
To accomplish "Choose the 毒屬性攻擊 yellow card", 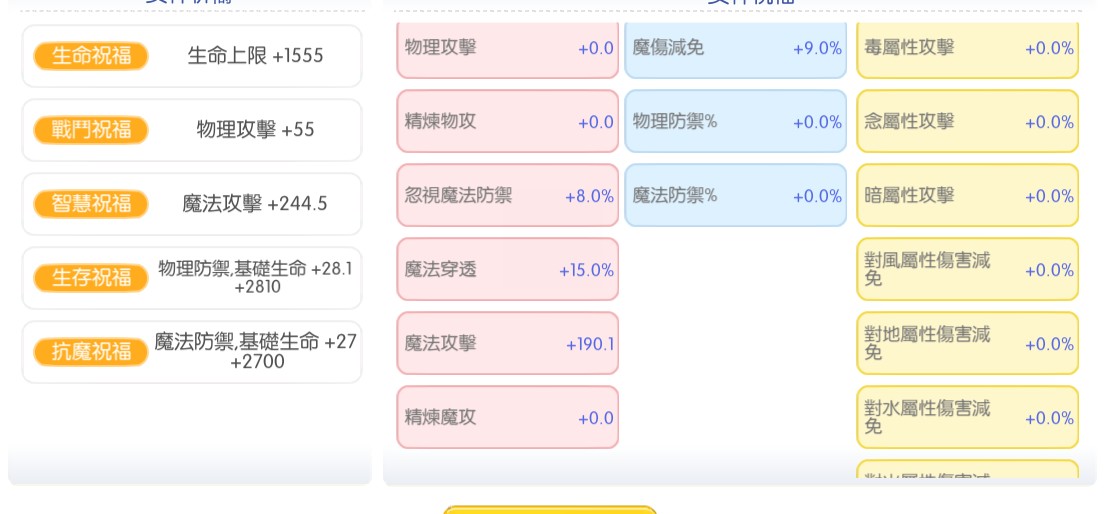I will (x=968, y=49).
